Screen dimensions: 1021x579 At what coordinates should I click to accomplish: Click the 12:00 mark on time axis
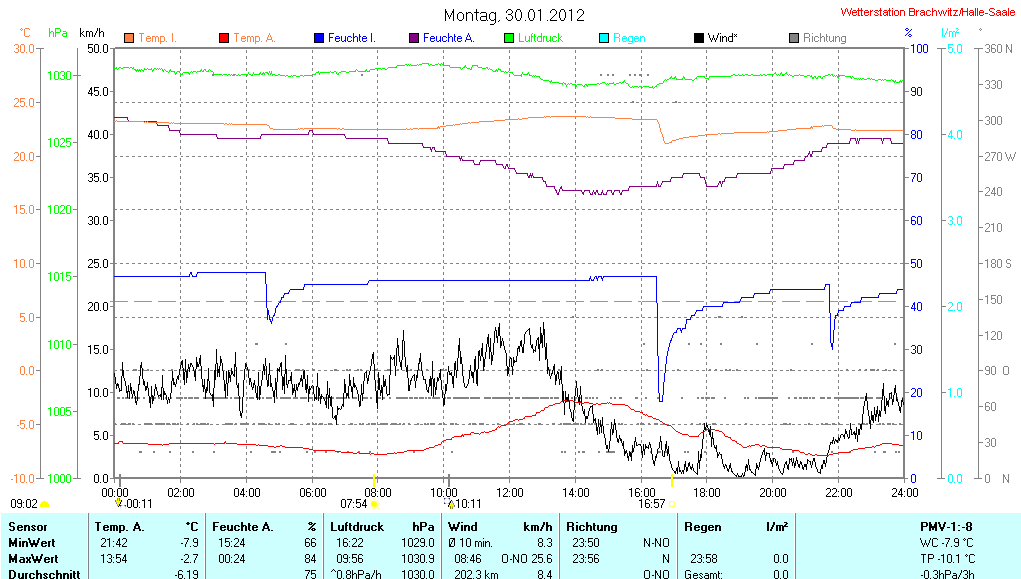coord(509,492)
